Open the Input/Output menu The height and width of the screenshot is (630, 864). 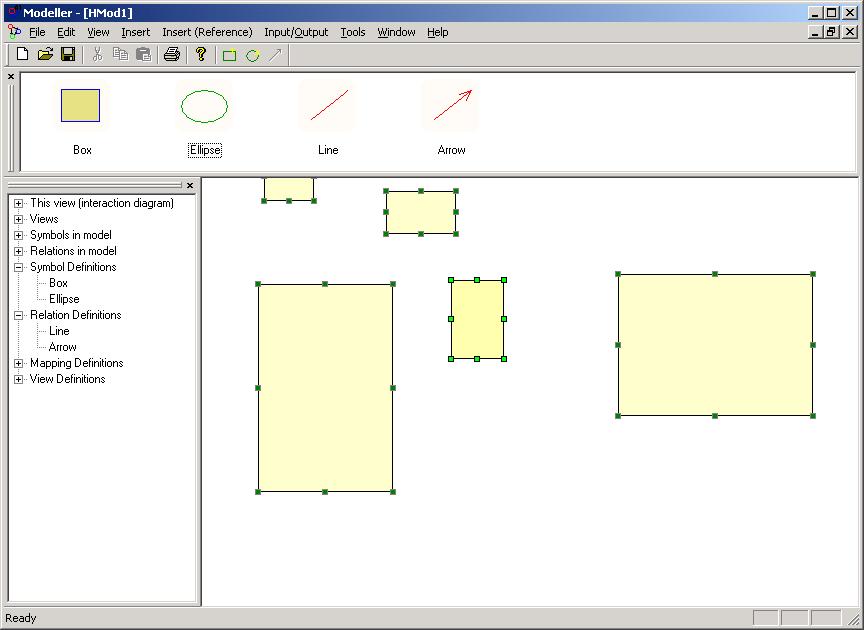296,32
